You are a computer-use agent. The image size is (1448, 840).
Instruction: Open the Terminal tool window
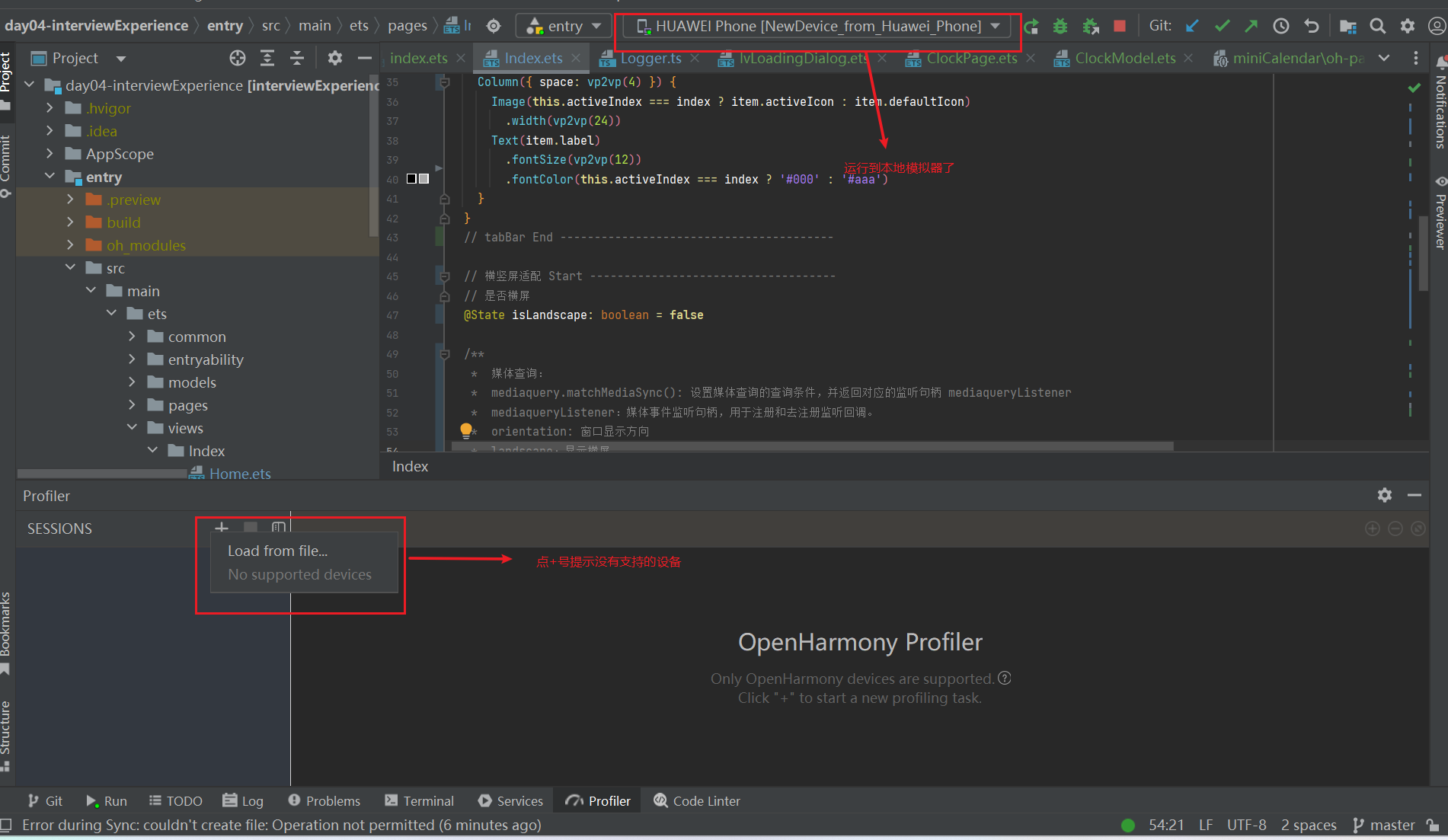(x=419, y=800)
